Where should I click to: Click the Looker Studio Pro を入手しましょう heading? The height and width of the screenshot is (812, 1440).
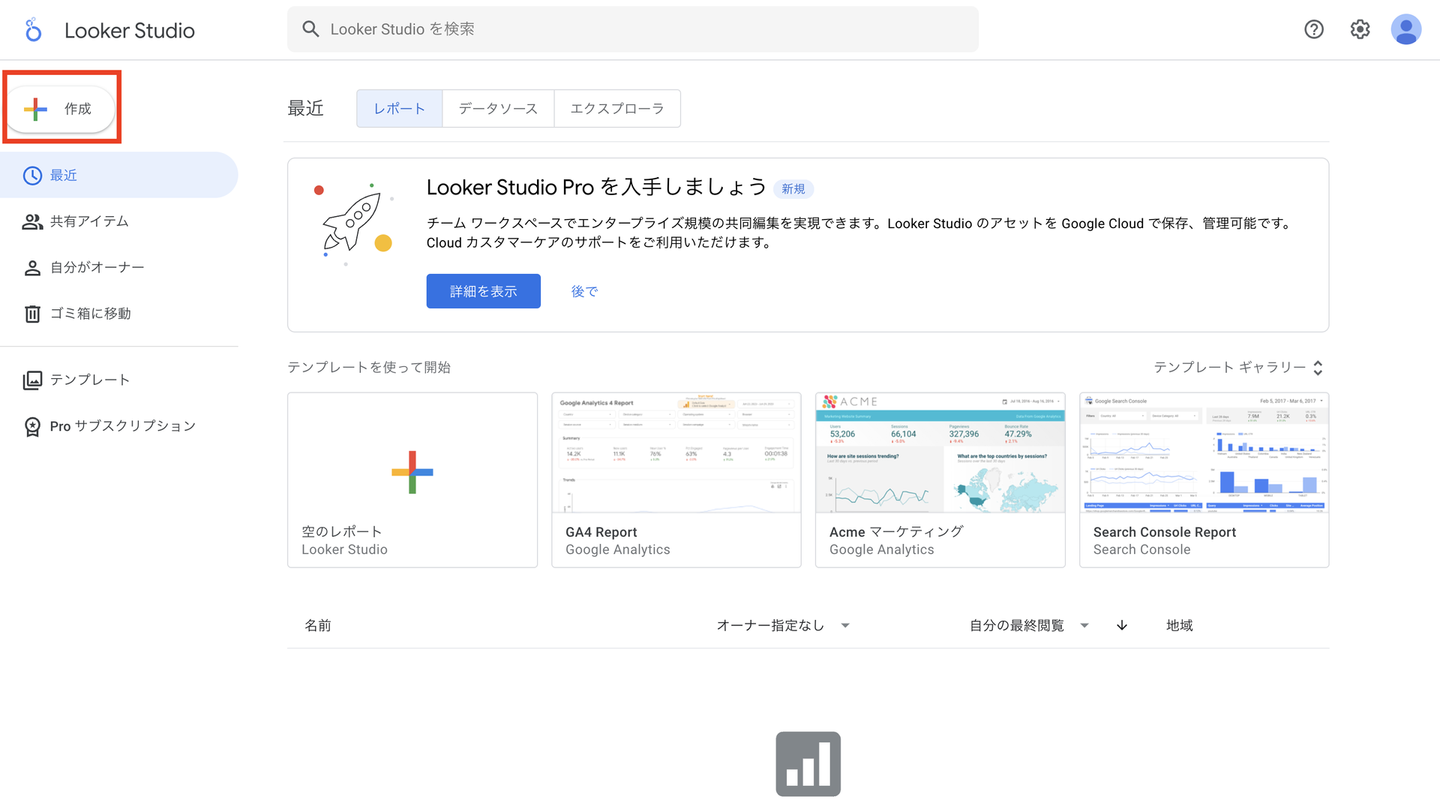[597, 188]
